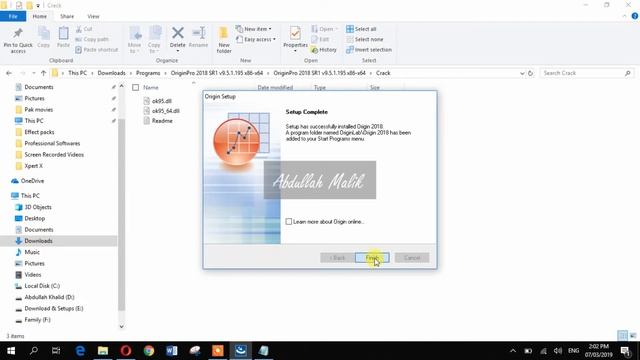Switch to large icons view button
Viewport: 640px width, 360px height.
(633, 336)
